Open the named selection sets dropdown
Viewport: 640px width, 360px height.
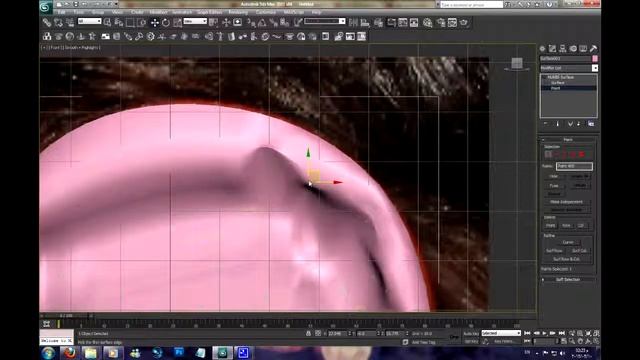tap(324, 21)
